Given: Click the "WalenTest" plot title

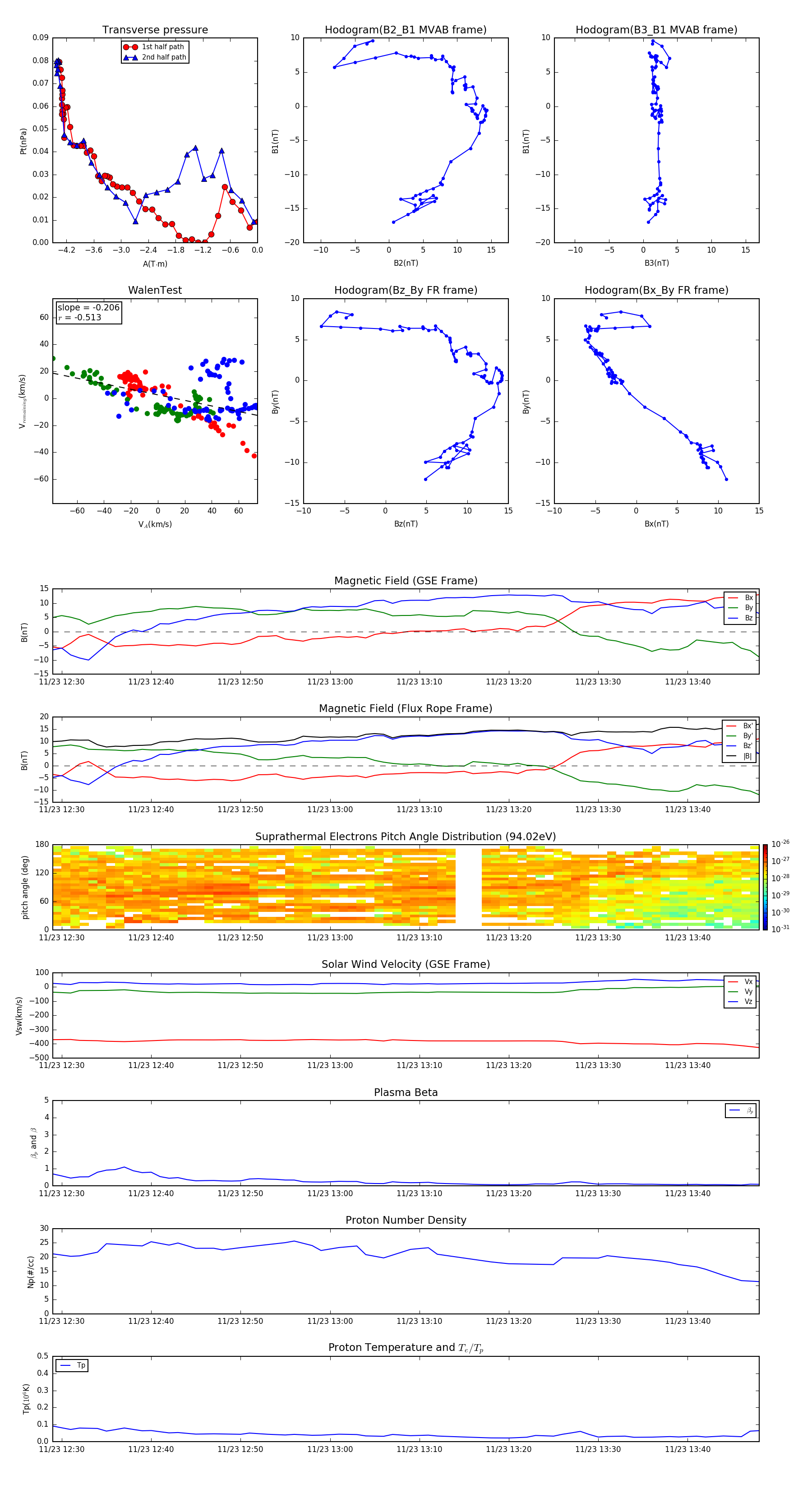Looking at the screenshot, I should coord(155,290).
